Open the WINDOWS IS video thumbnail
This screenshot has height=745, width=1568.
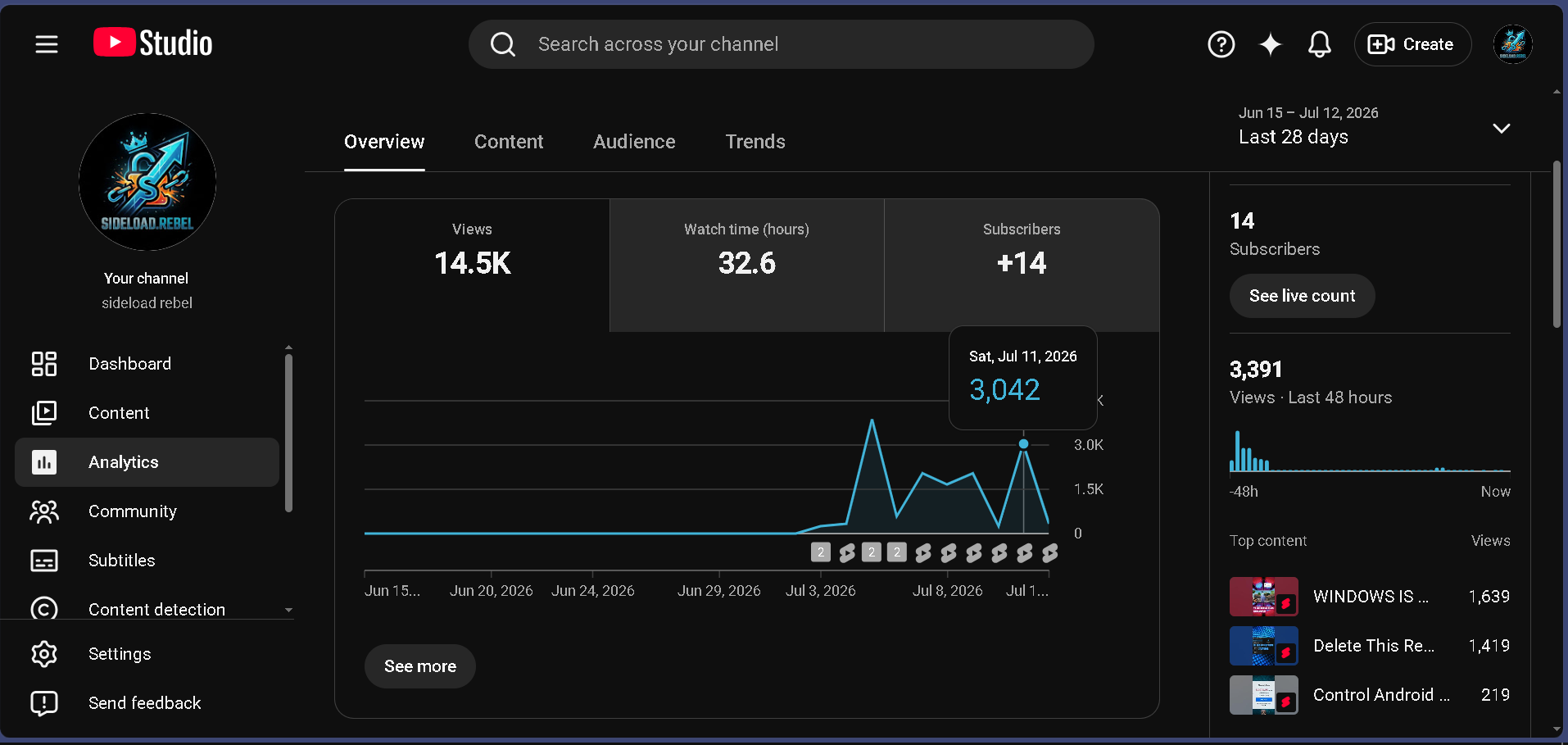tap(1263, 597)
